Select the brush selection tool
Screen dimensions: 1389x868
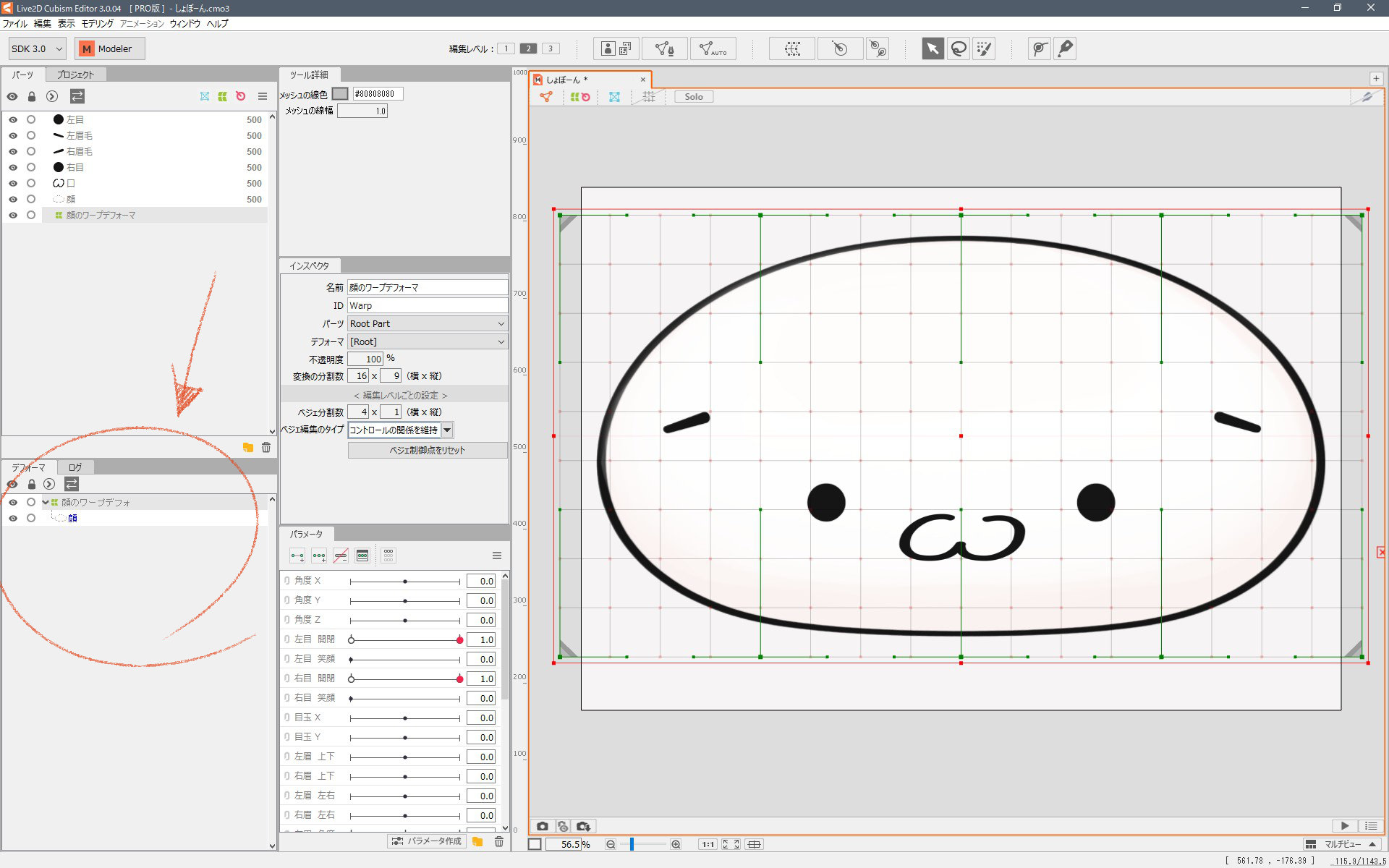coord(984,48)
